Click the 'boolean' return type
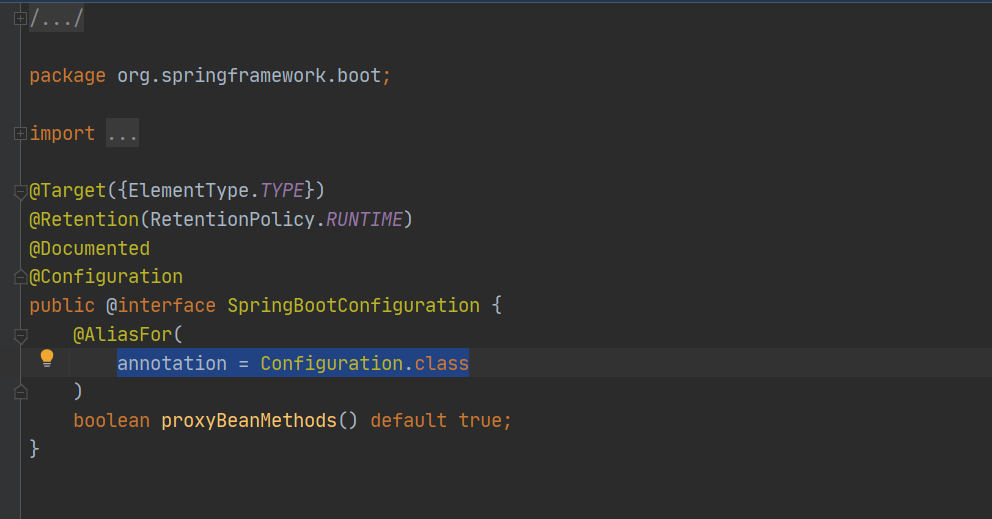 click(111, 421)
